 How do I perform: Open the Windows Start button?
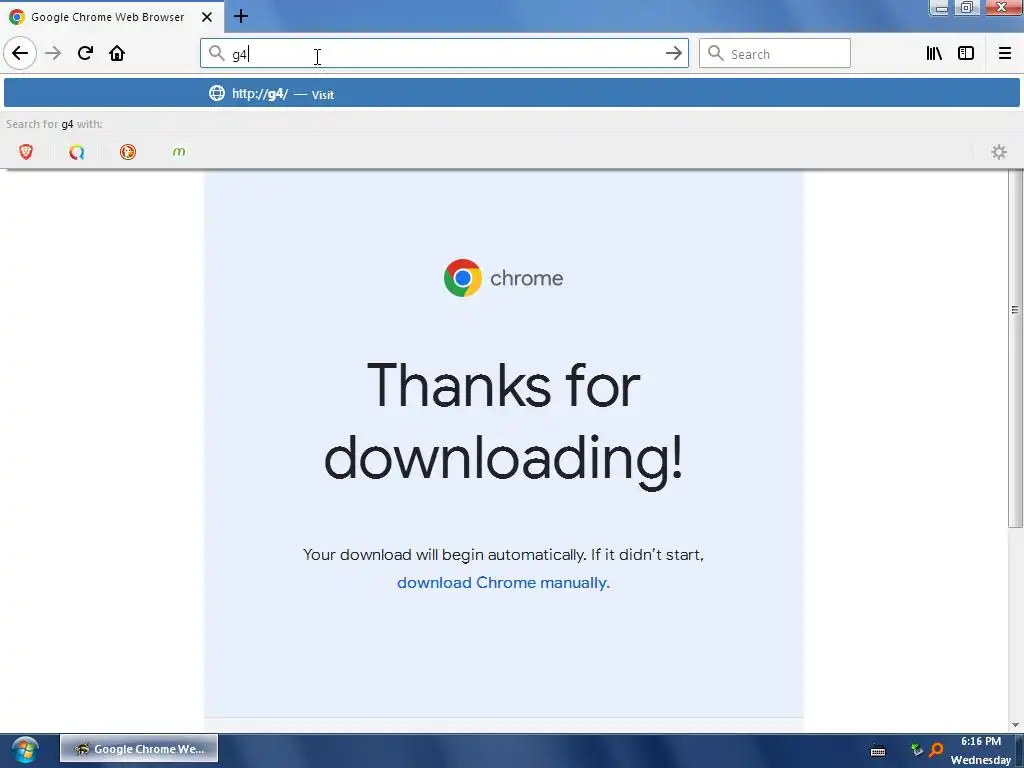click(x=25, y=749)
